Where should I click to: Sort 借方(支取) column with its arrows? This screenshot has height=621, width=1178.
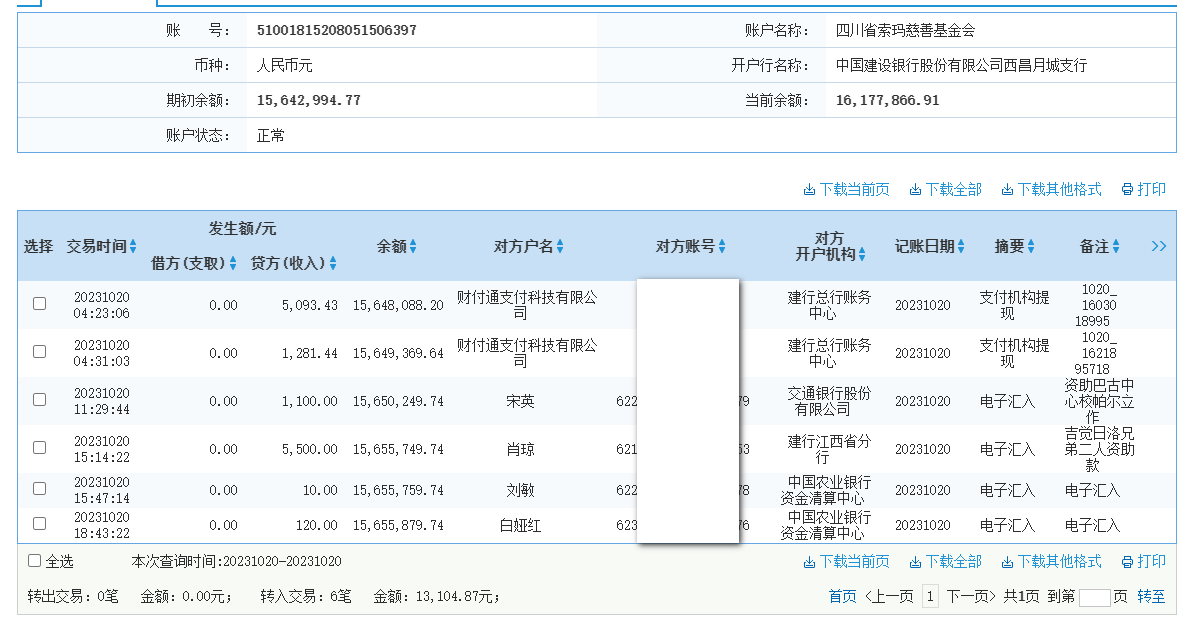tap(233, 264)
